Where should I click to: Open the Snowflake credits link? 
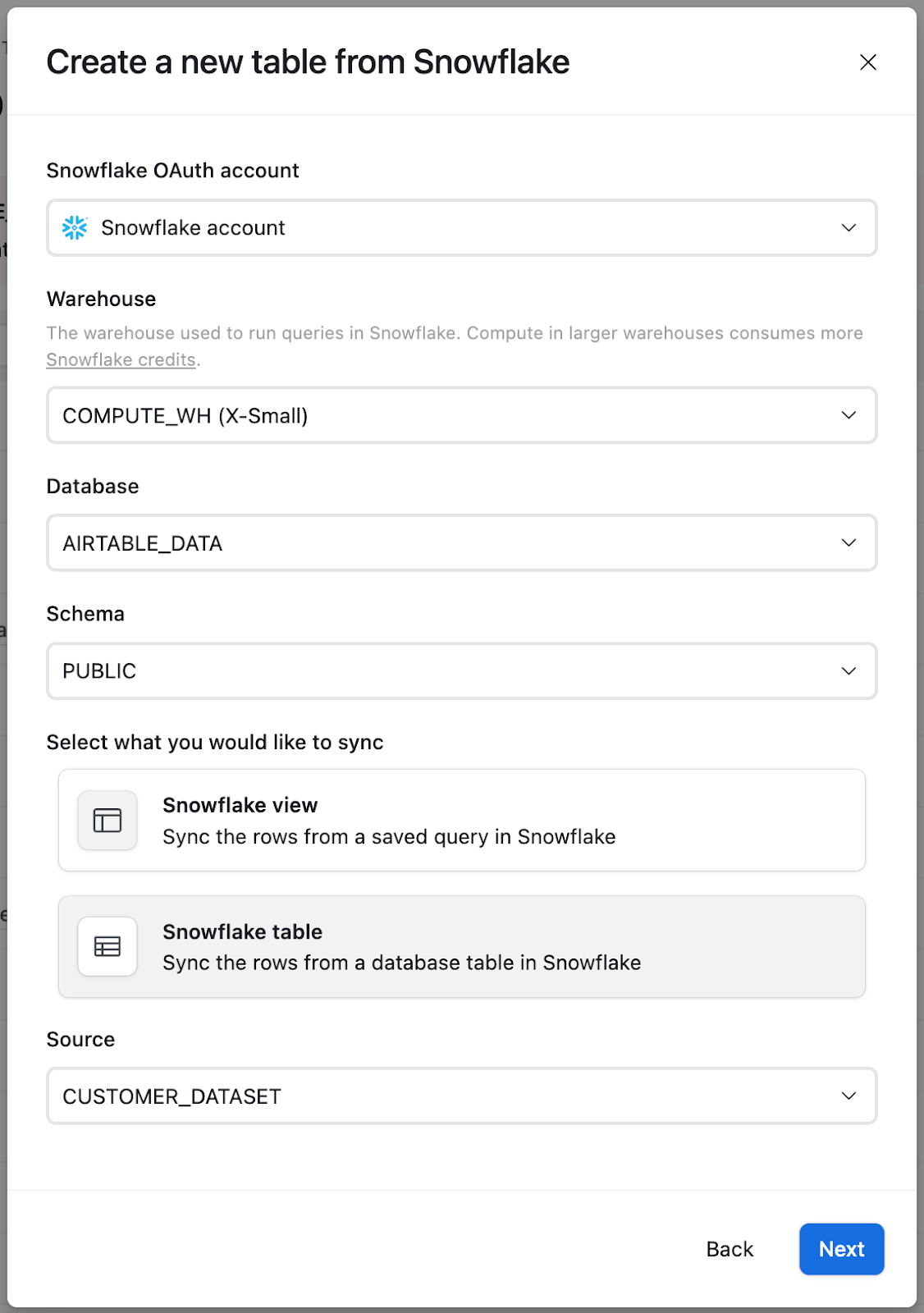[x=121, y=359]
